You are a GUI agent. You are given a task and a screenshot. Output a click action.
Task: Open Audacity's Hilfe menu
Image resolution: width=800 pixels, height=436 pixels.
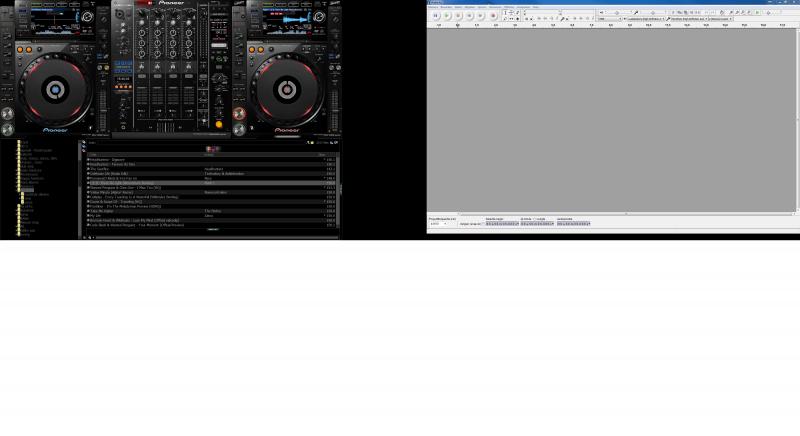coord(535,7)
